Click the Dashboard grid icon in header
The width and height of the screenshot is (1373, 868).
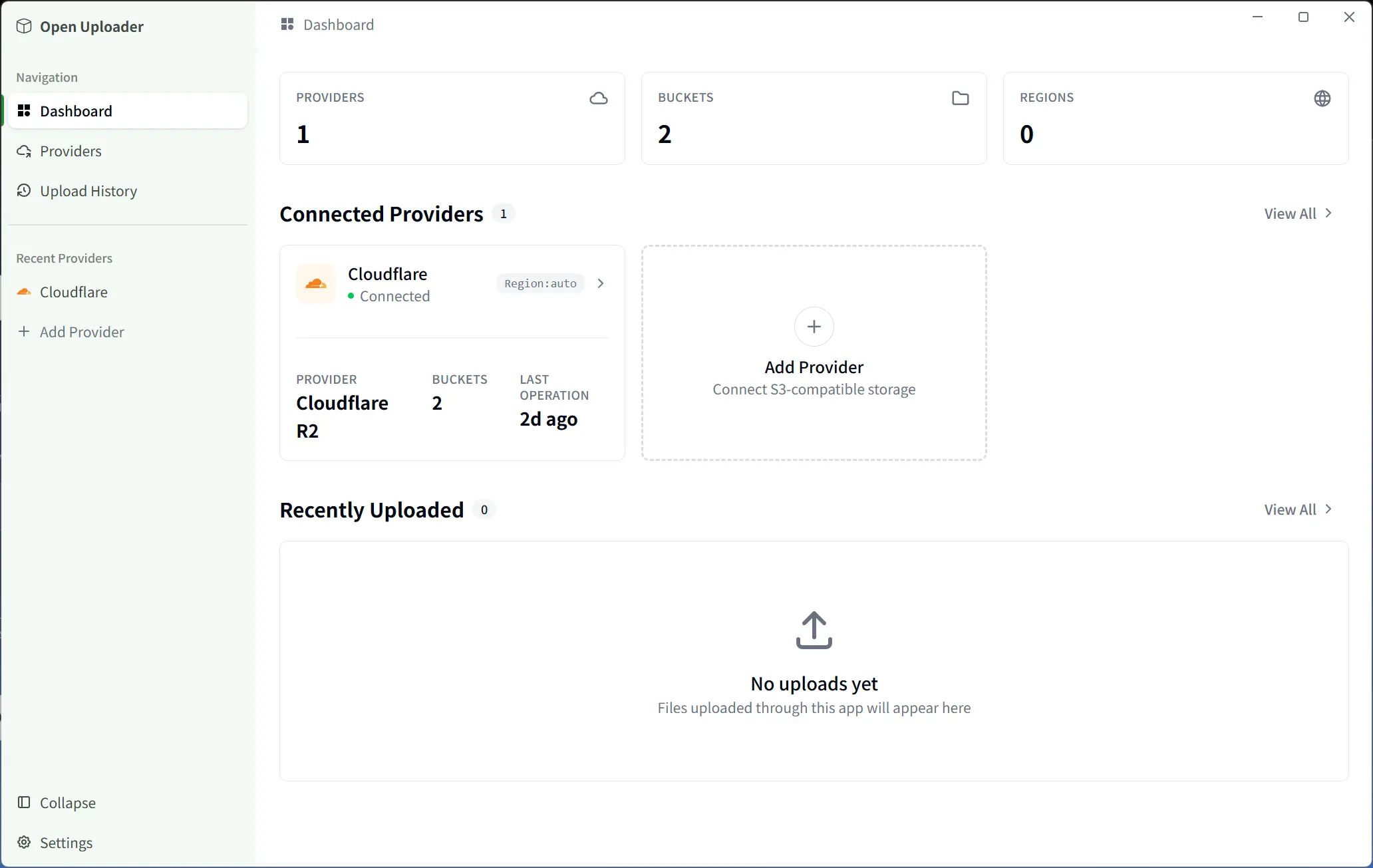click(287, 25)
